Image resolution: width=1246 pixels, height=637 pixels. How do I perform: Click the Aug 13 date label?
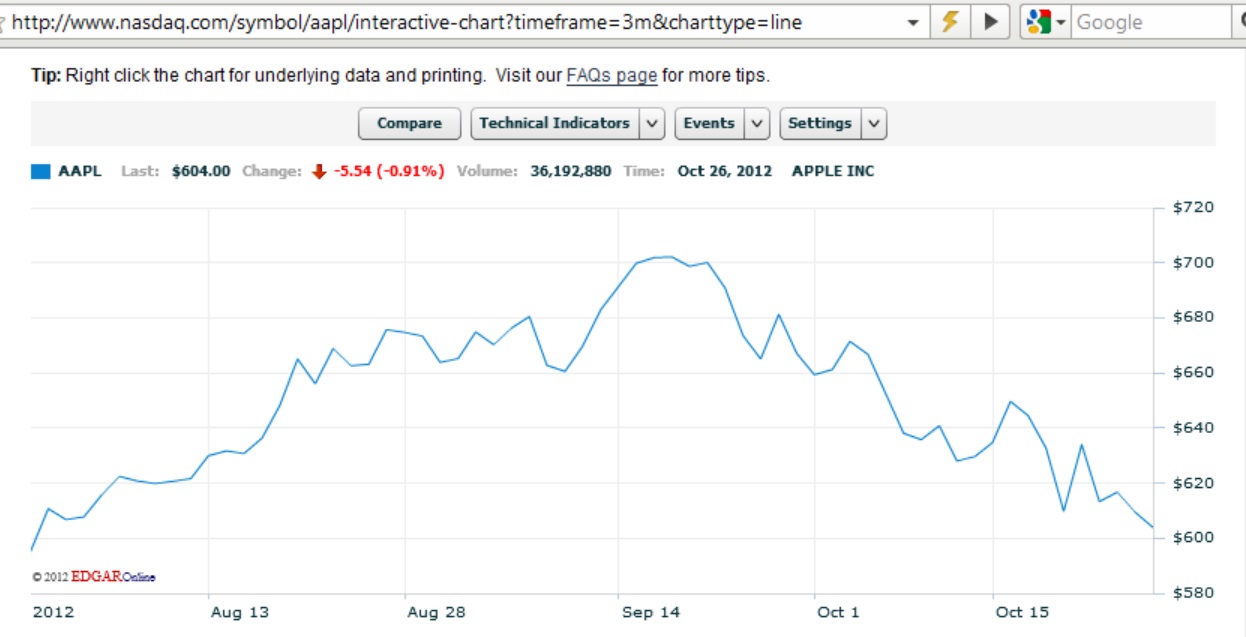[239, 612]
